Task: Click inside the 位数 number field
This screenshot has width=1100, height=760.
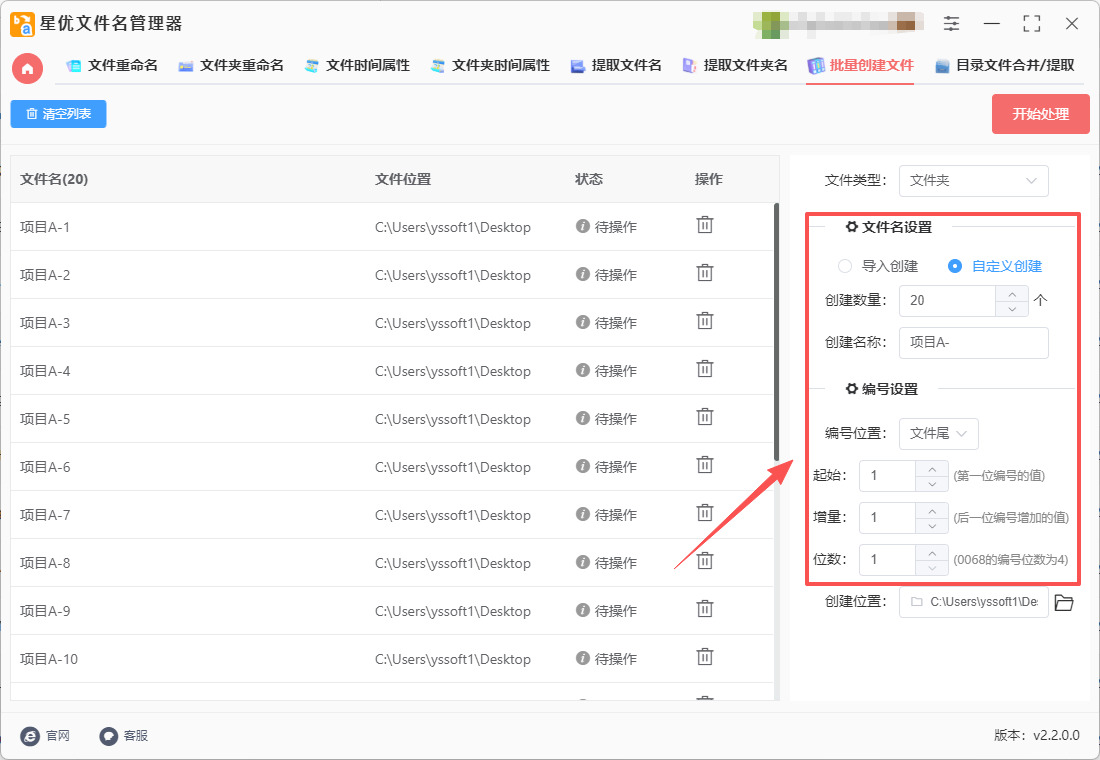Action: coord(887,560)
